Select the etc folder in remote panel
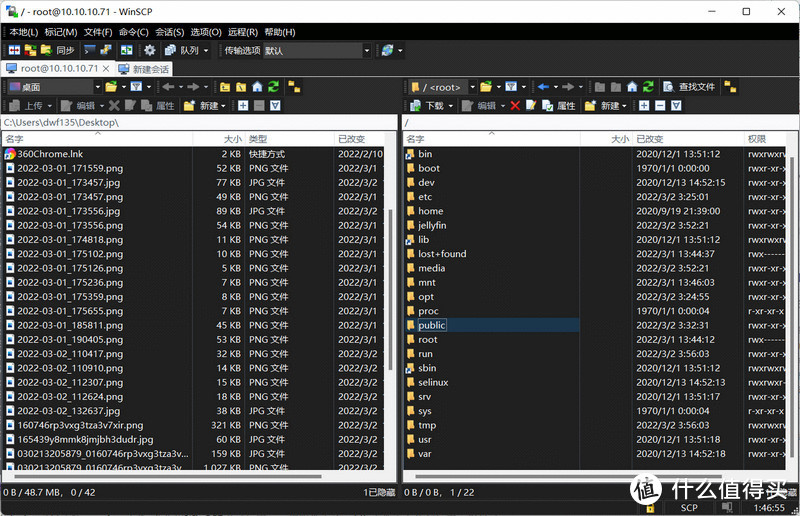 (x=425, y=196)
